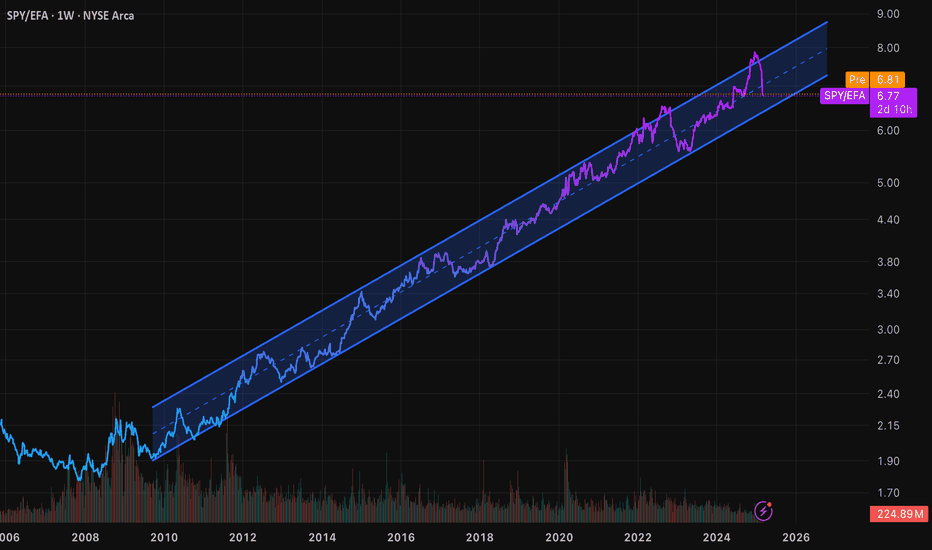Click the 8.00 price axis label
The width and height of the screenshot is (932, 550).
(x=888, y=48)
